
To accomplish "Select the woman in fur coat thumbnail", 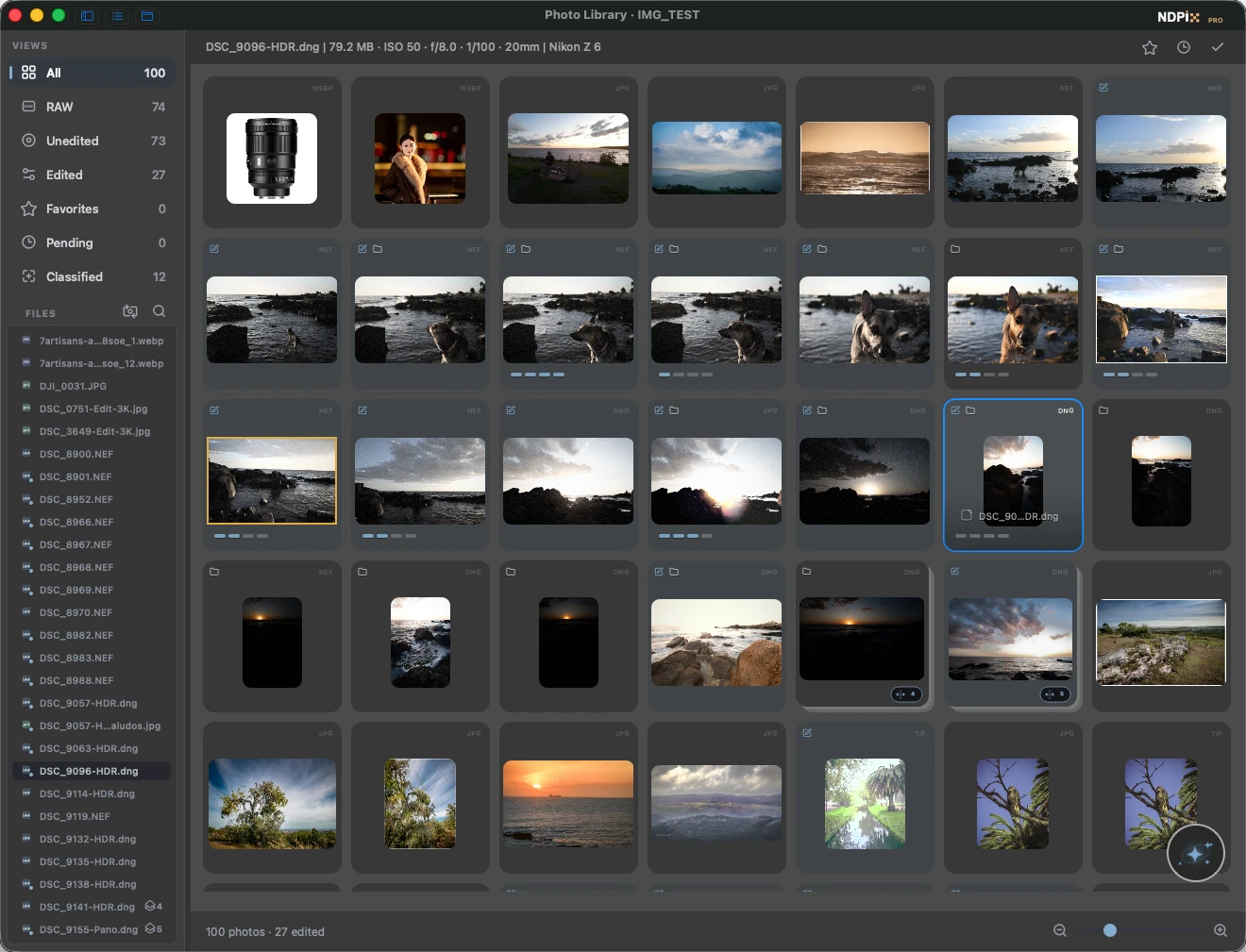I will click(x=420, y=159).
